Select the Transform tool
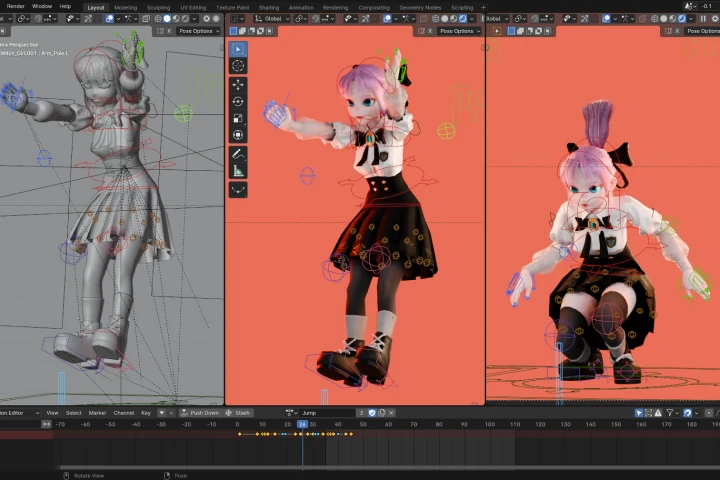Screen dimensions: 720x480 pos(238,135)
